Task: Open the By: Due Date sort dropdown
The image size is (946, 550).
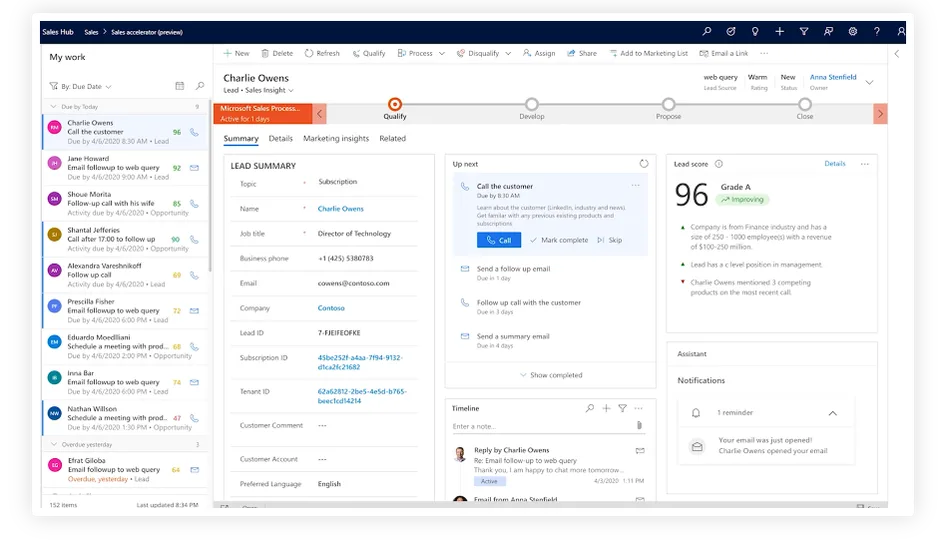Action: coord(81,86)
